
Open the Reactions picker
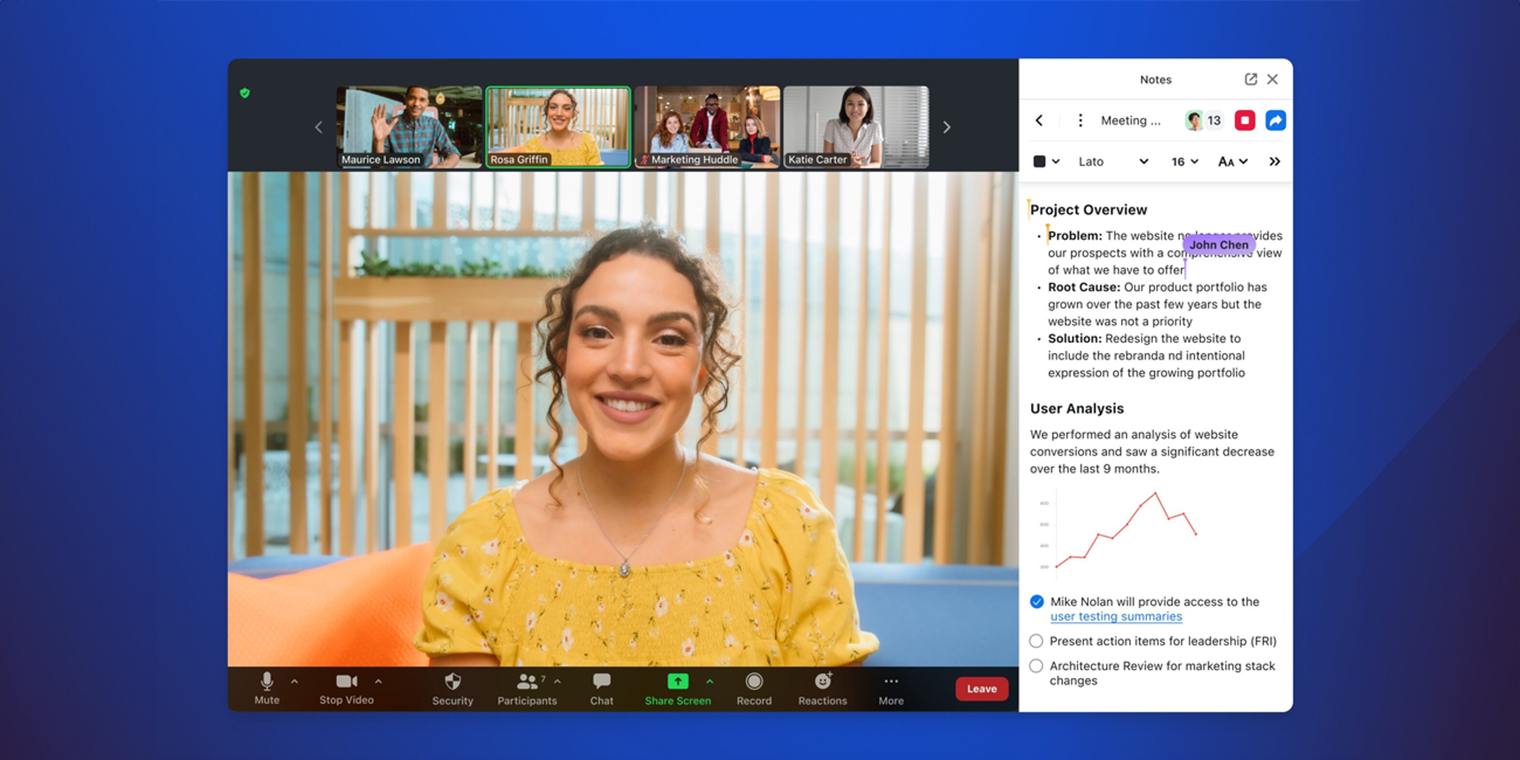click(822, 688)
